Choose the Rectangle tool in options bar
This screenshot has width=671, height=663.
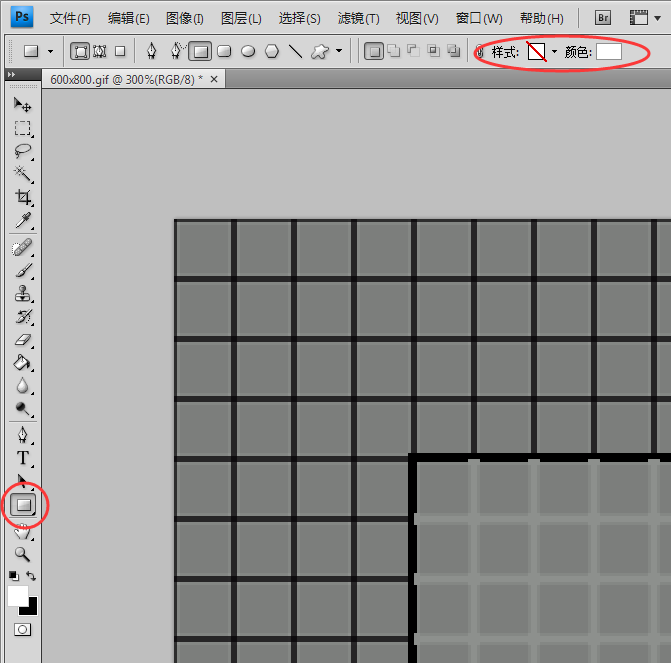tap(200, 52)
